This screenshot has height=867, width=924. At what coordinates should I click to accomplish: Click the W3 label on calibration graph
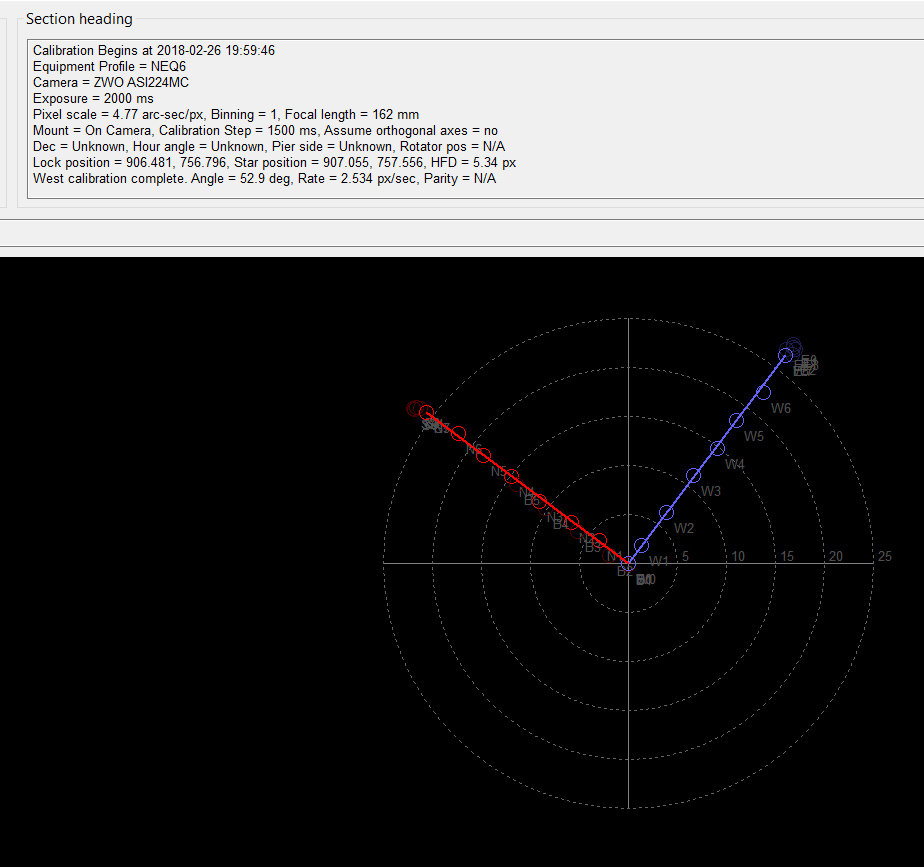pyautogui.click(x=711, y=491)
